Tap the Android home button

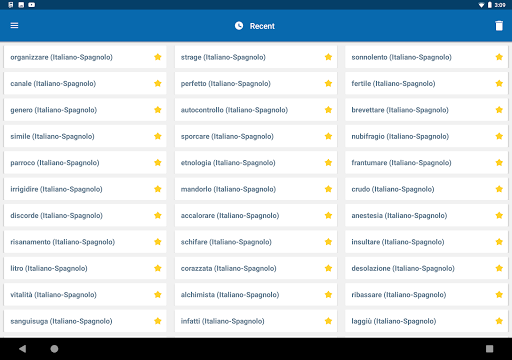54,349
